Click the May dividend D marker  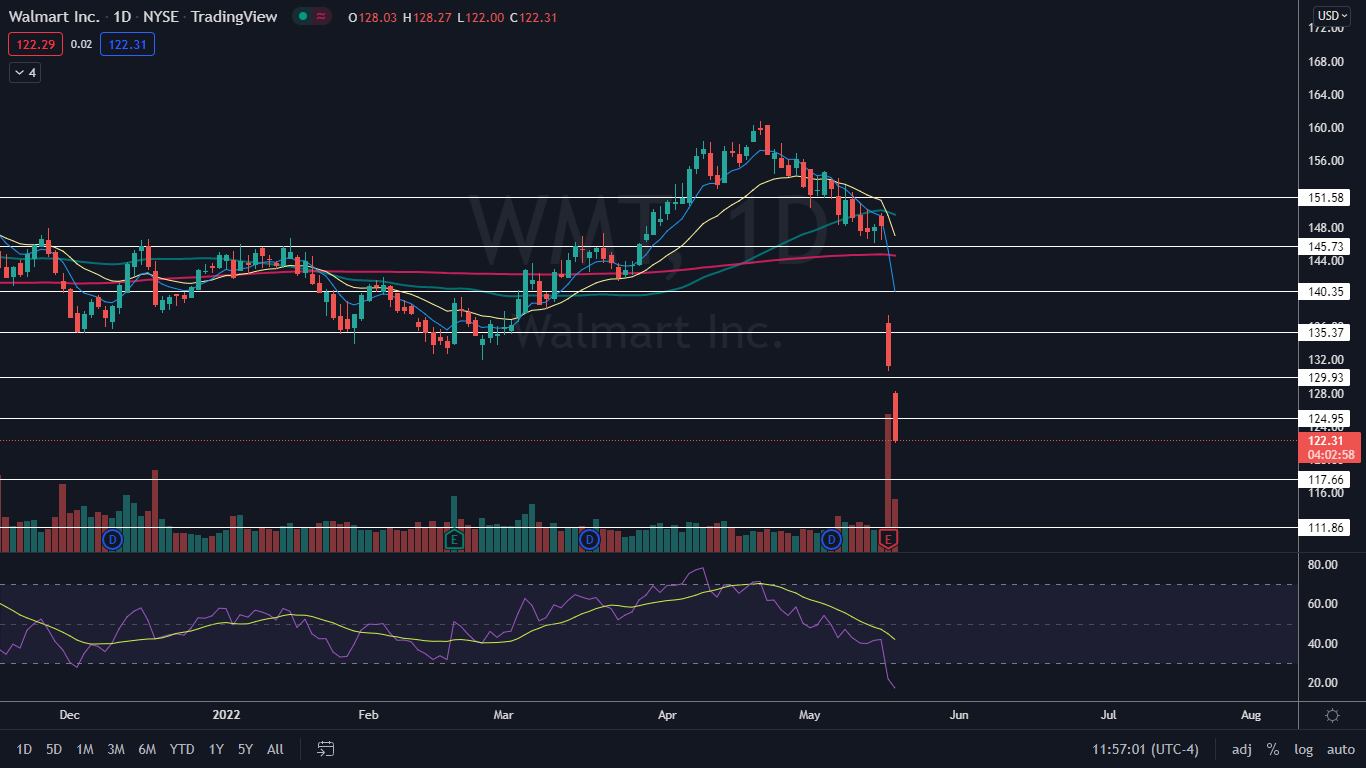pos(830,540)
